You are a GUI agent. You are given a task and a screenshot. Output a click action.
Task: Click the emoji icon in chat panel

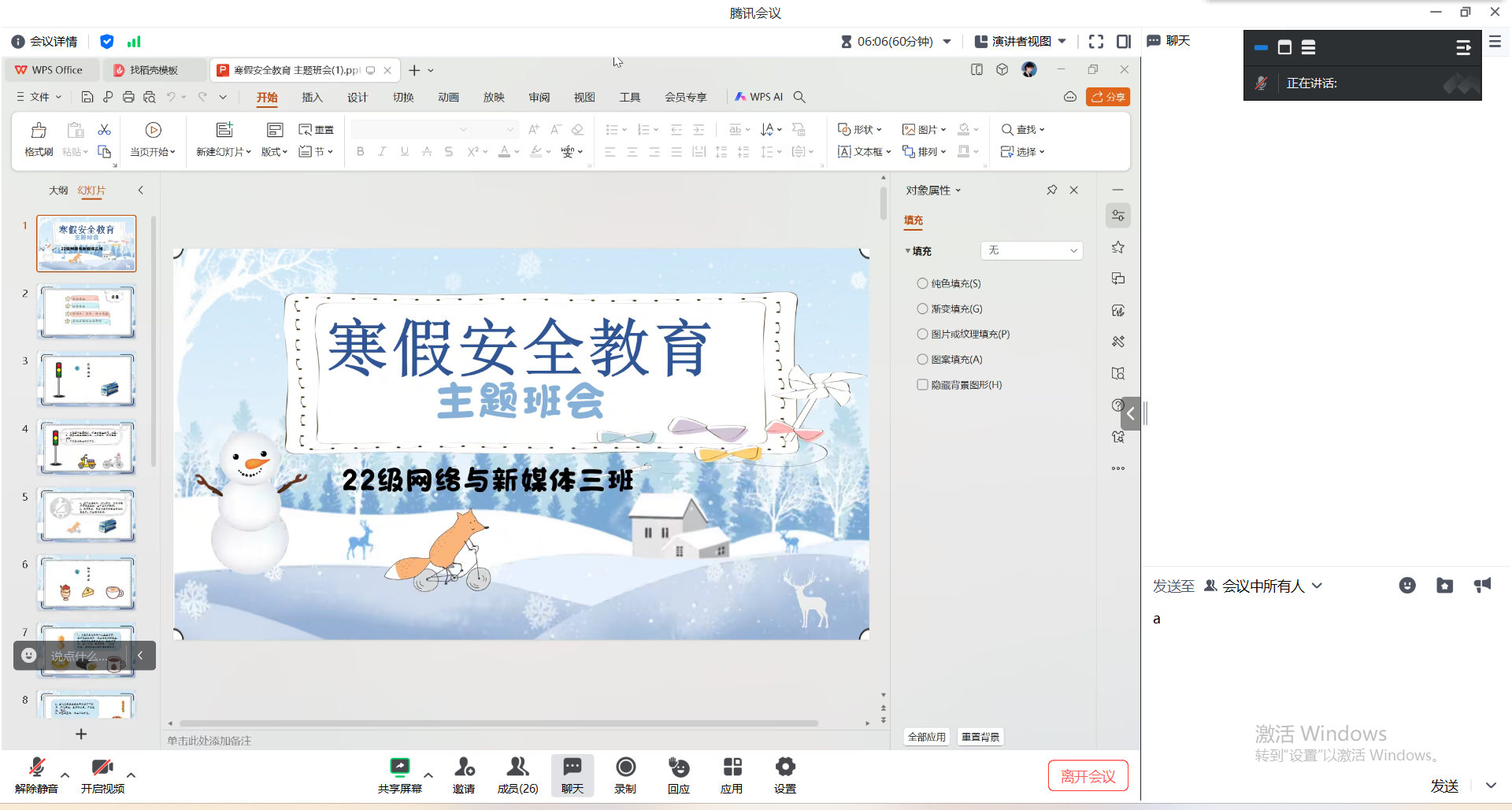(x=1407, y=585)
